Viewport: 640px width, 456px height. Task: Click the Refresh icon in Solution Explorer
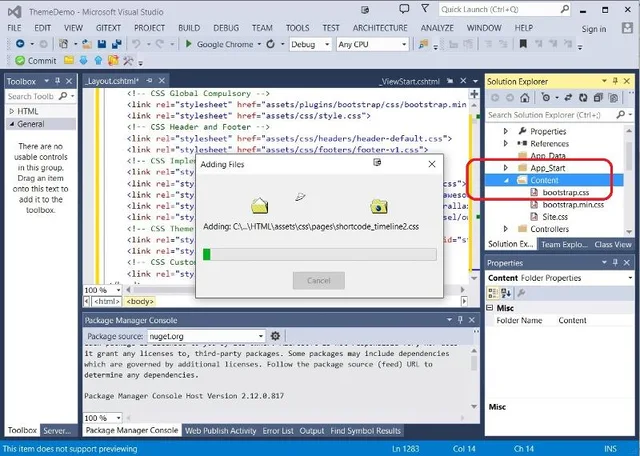[583, 98]
